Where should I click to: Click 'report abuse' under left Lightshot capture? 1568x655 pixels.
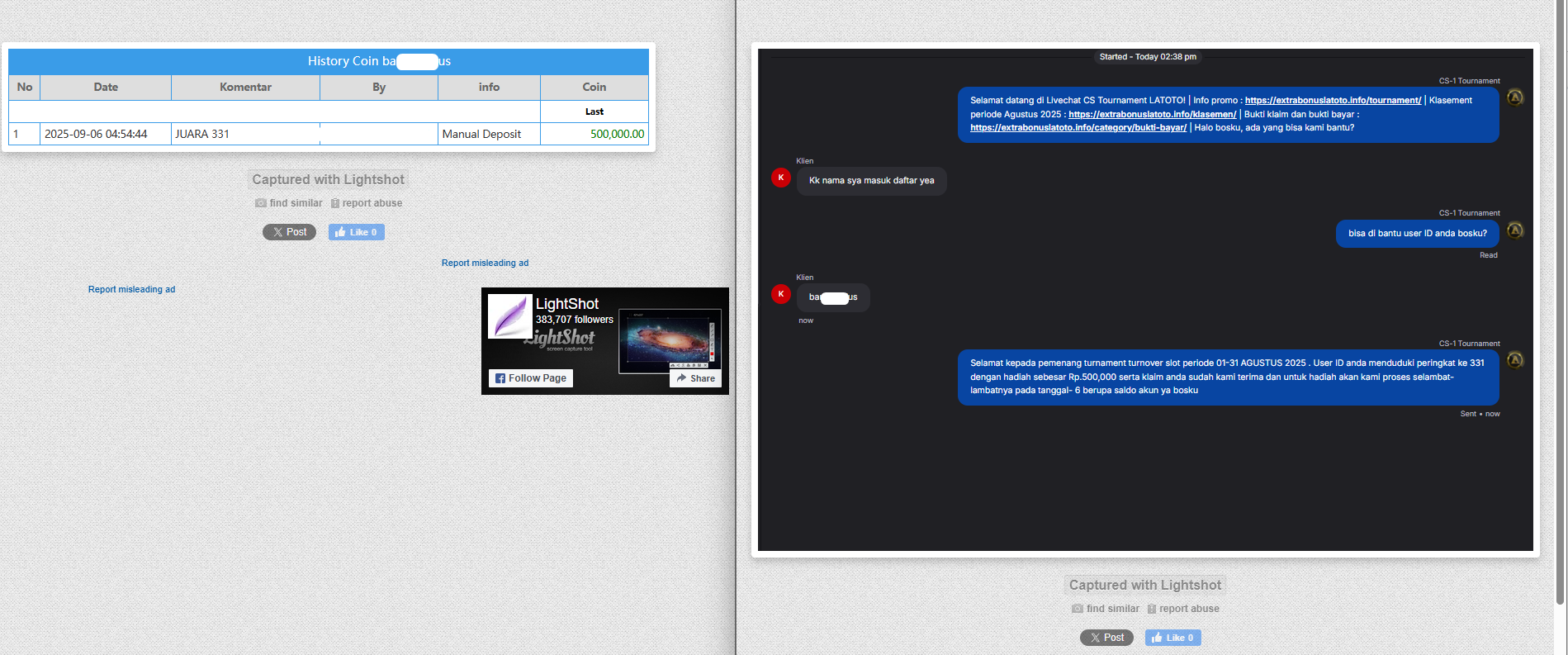pos(372,203)
